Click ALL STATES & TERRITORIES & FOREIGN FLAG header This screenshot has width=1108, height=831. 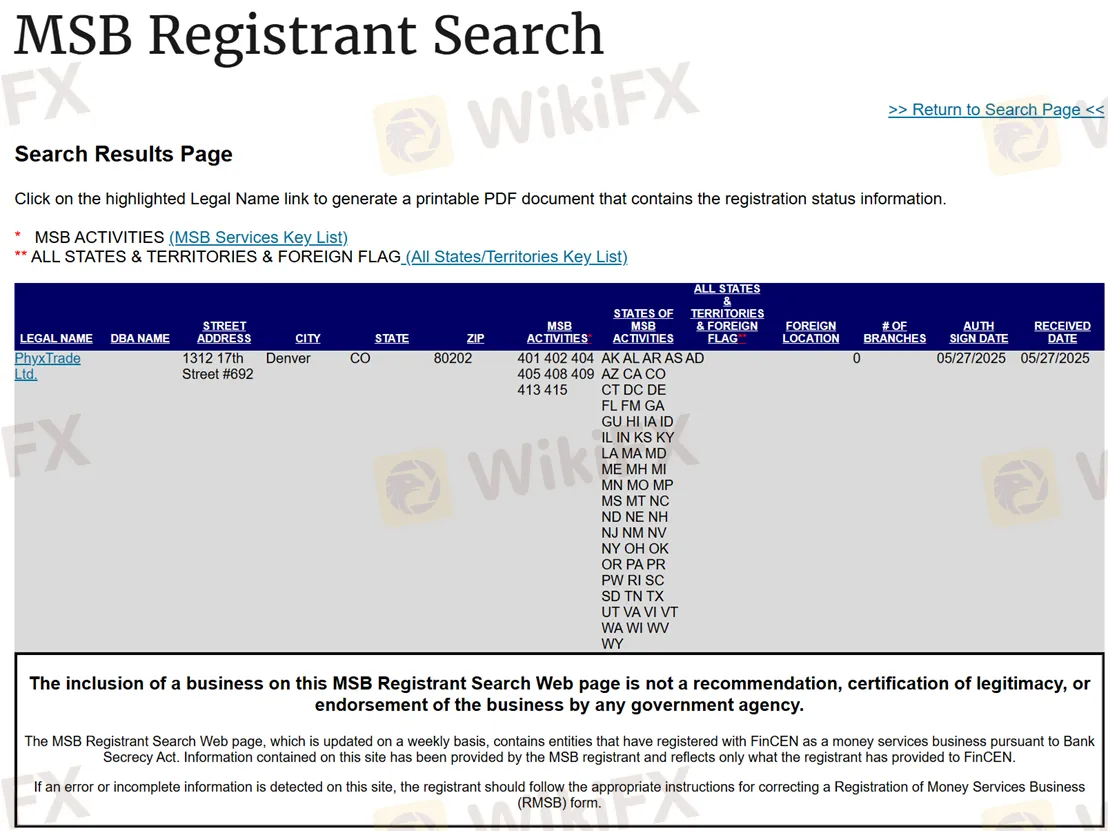(x=727, y=314)
